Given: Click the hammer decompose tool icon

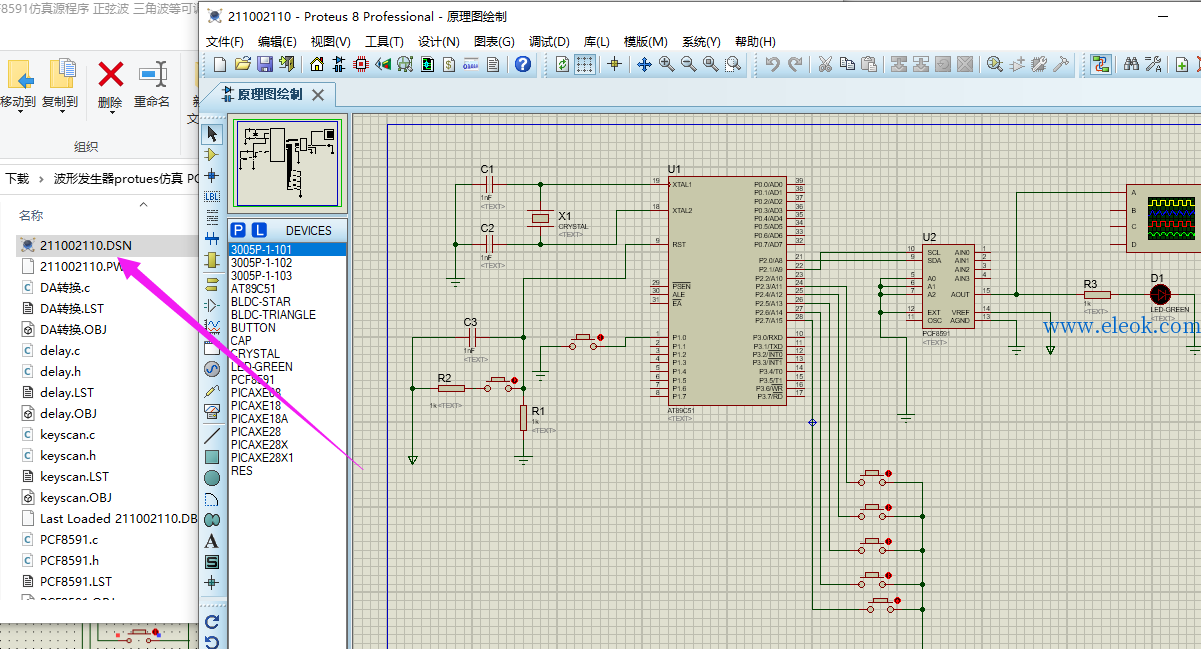Looking at the screenshot, I should (1061, 65).
